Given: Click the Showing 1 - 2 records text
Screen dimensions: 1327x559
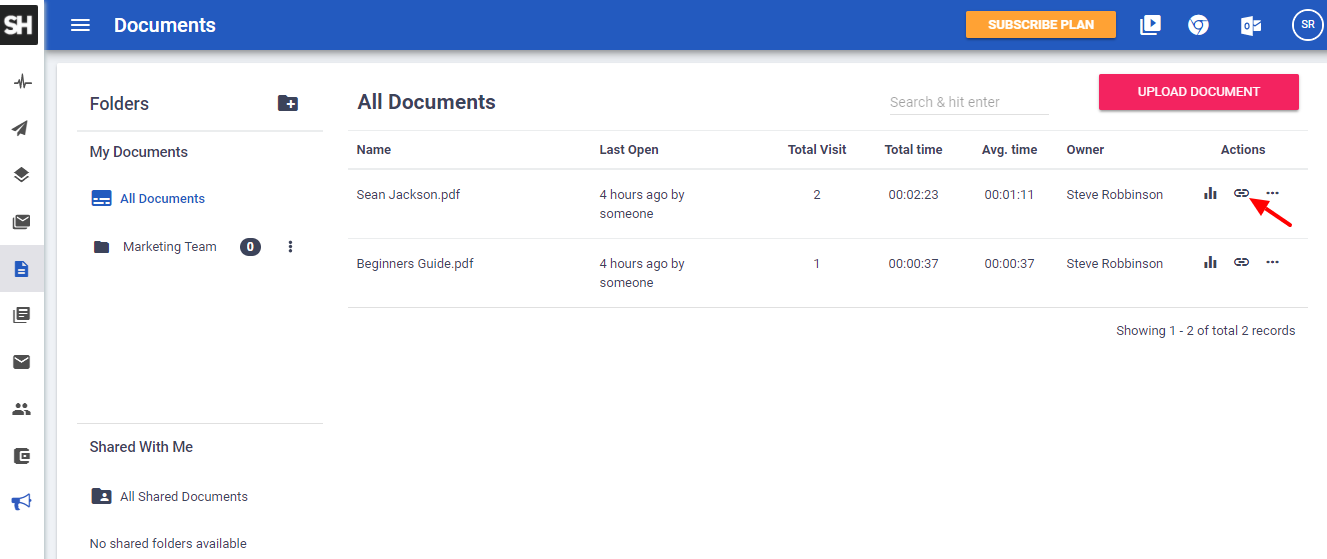Looking at the screenshot, I should pyautogui.click(x=1206, y=331).
